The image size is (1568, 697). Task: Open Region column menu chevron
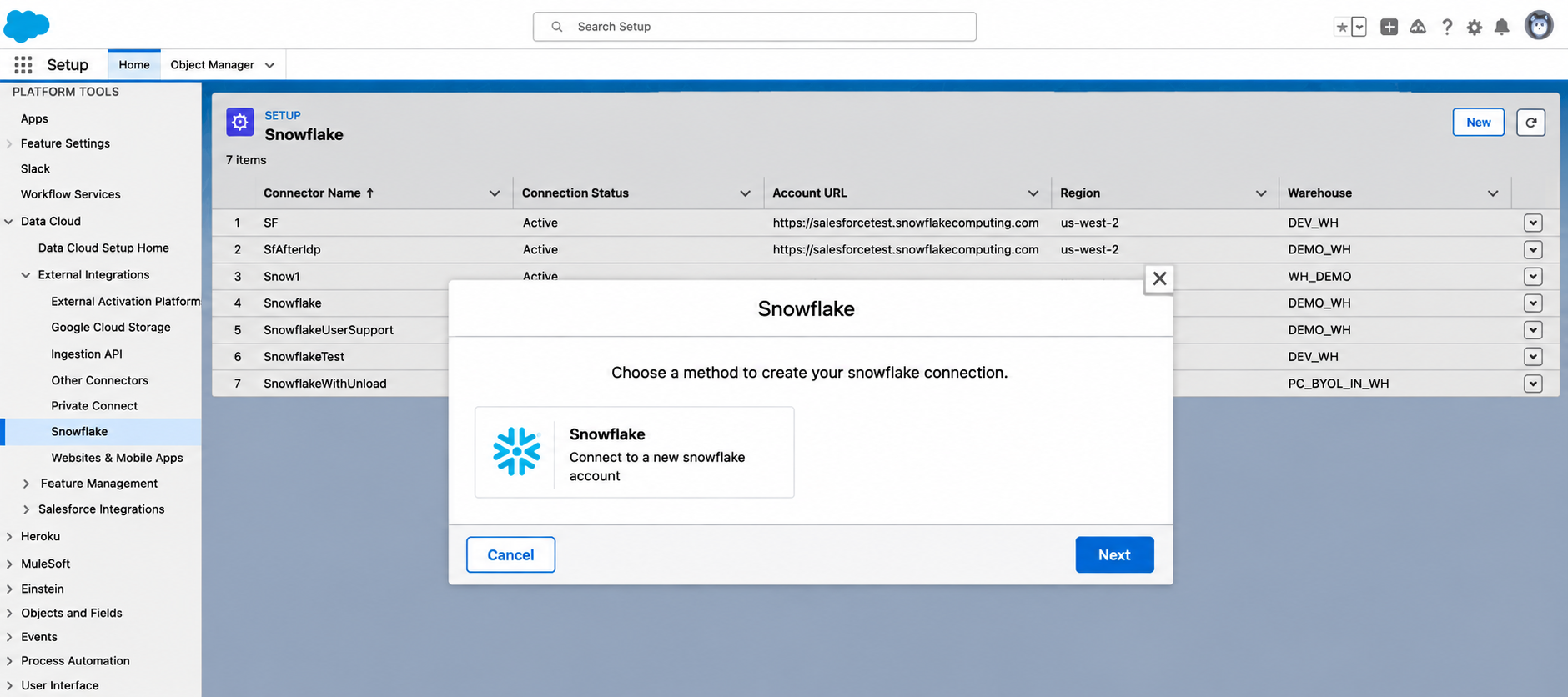click(1261, 193)
